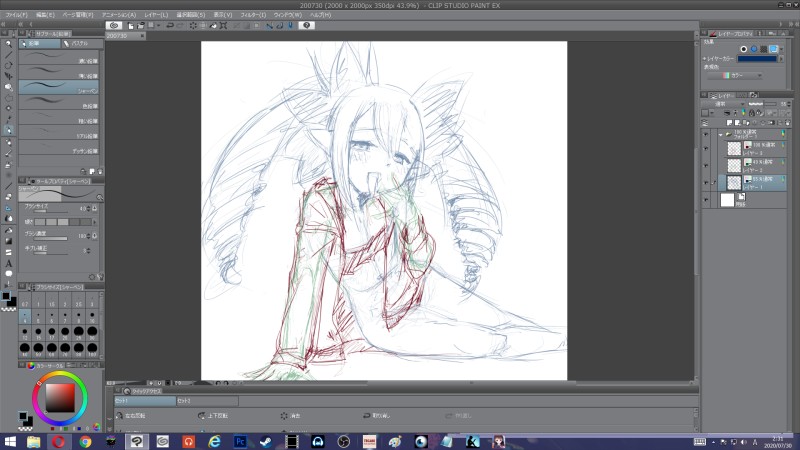Toggle visibility of レイヤー 3

706,148
